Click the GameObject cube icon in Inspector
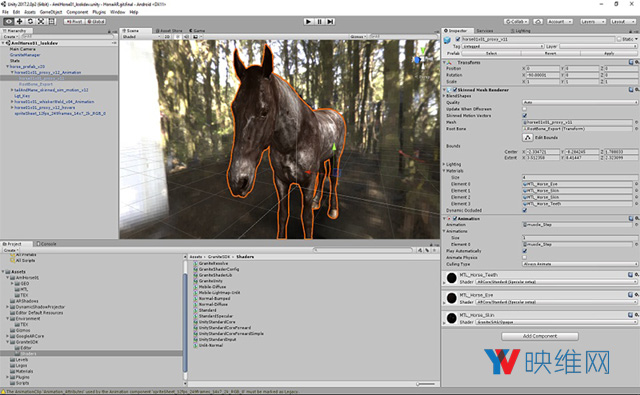 [x=447, y=40]
